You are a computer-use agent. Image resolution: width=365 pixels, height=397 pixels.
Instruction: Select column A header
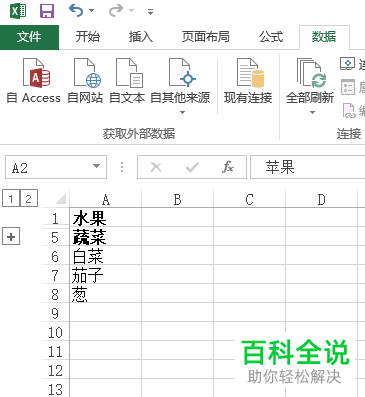(x=106, y=200)
